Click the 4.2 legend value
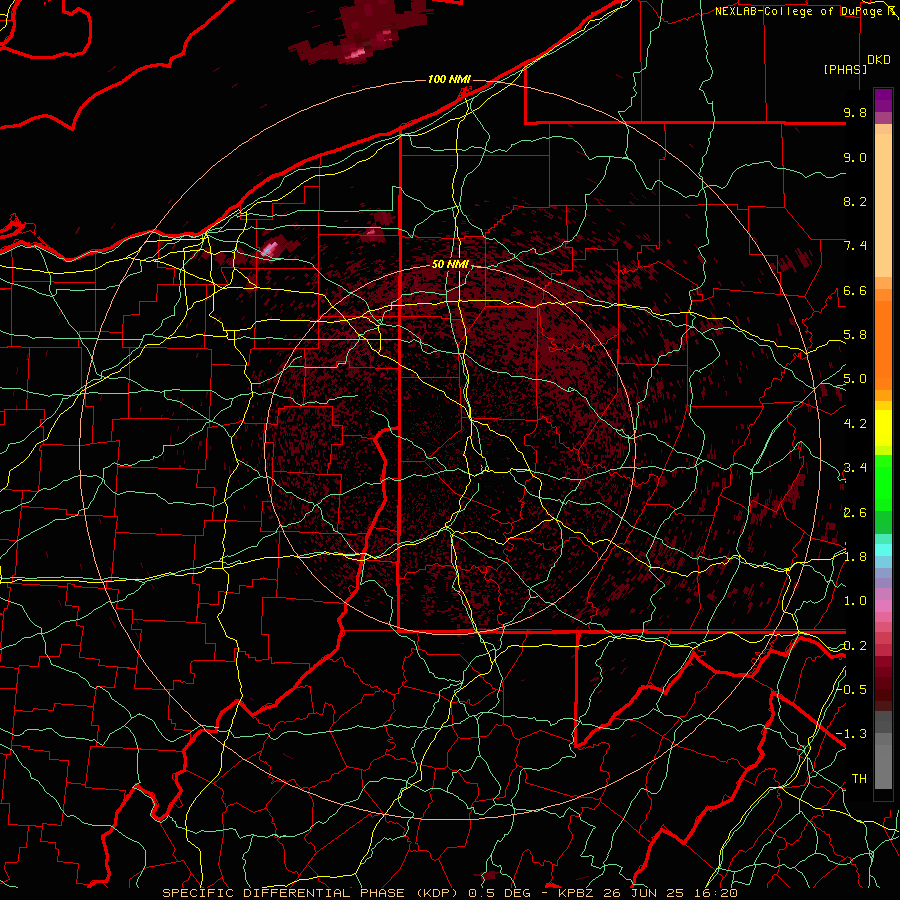The height and width of the screenshot is (900, 900). [855, 424]
